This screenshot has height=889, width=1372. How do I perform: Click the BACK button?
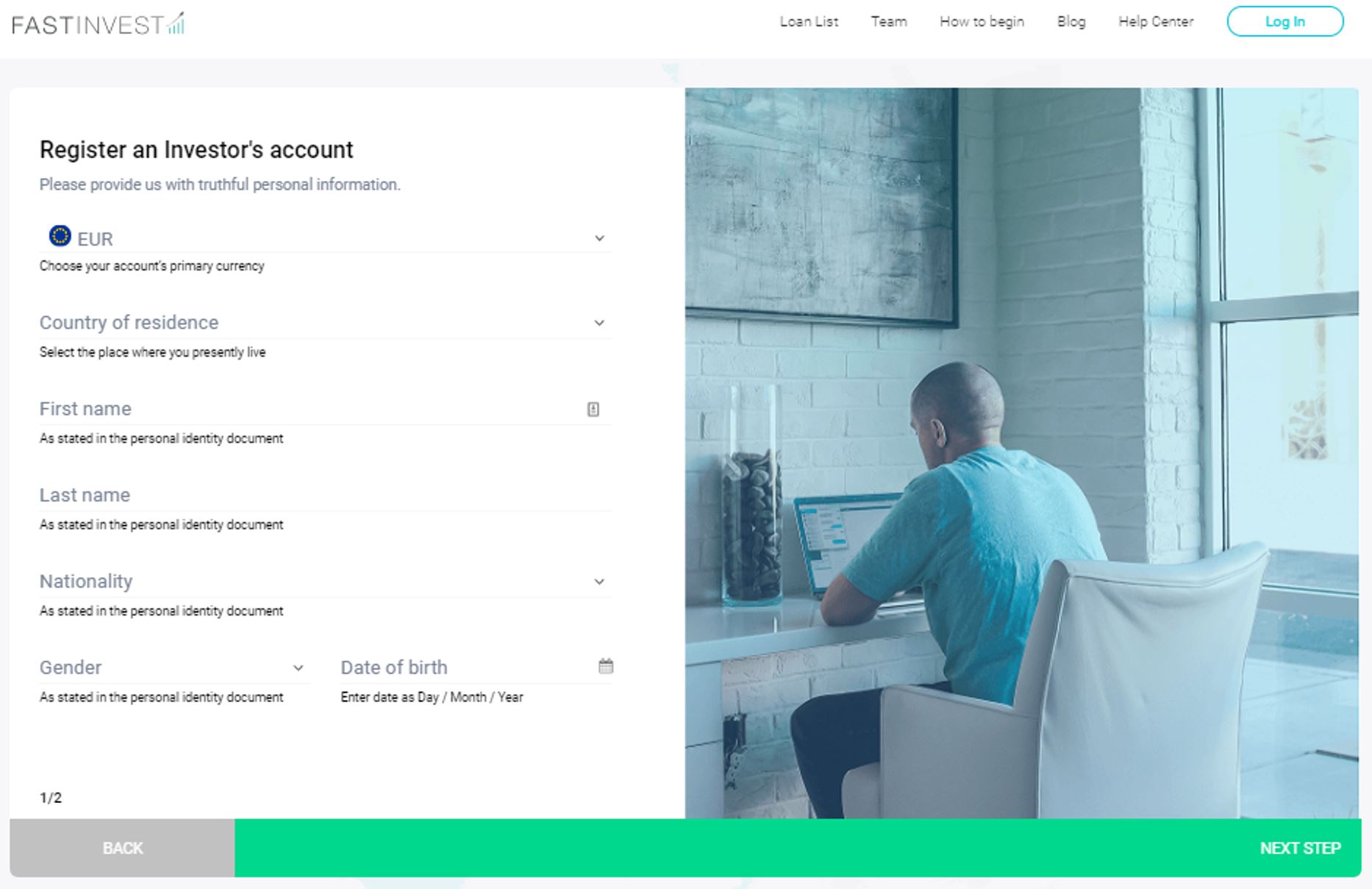(x=122, y=848)
